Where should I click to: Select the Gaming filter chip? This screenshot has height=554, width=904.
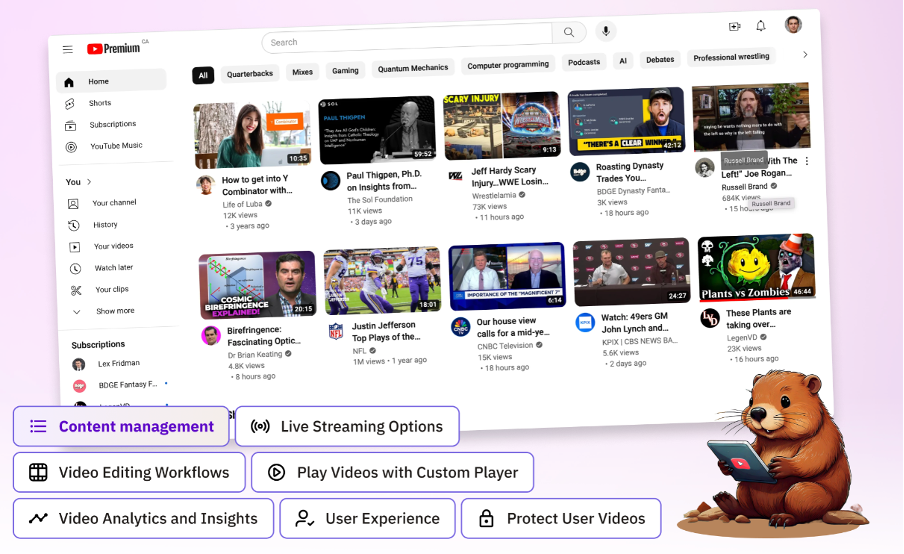coord(345,70)
